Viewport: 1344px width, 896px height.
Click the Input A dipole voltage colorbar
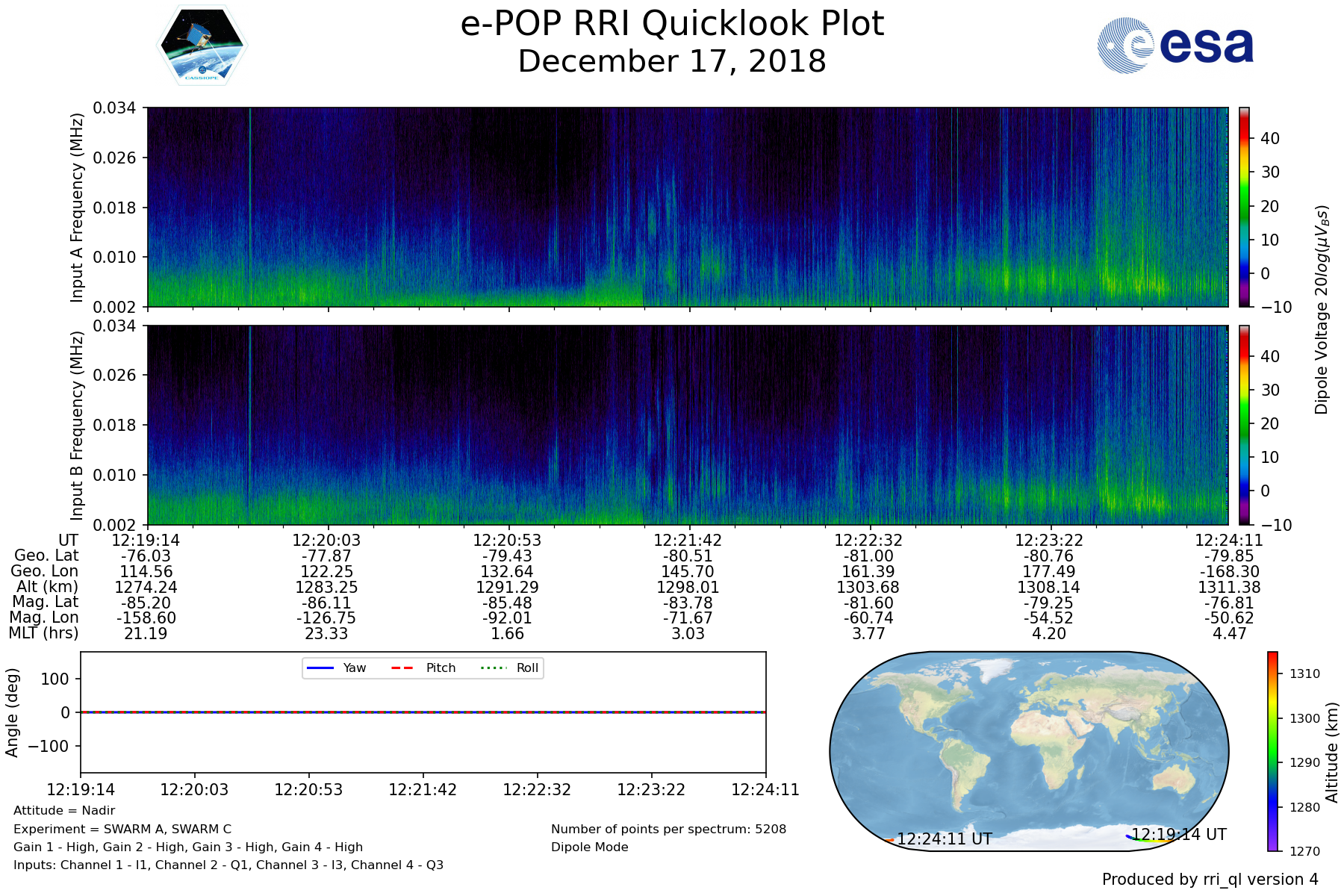coord(1245,207)
